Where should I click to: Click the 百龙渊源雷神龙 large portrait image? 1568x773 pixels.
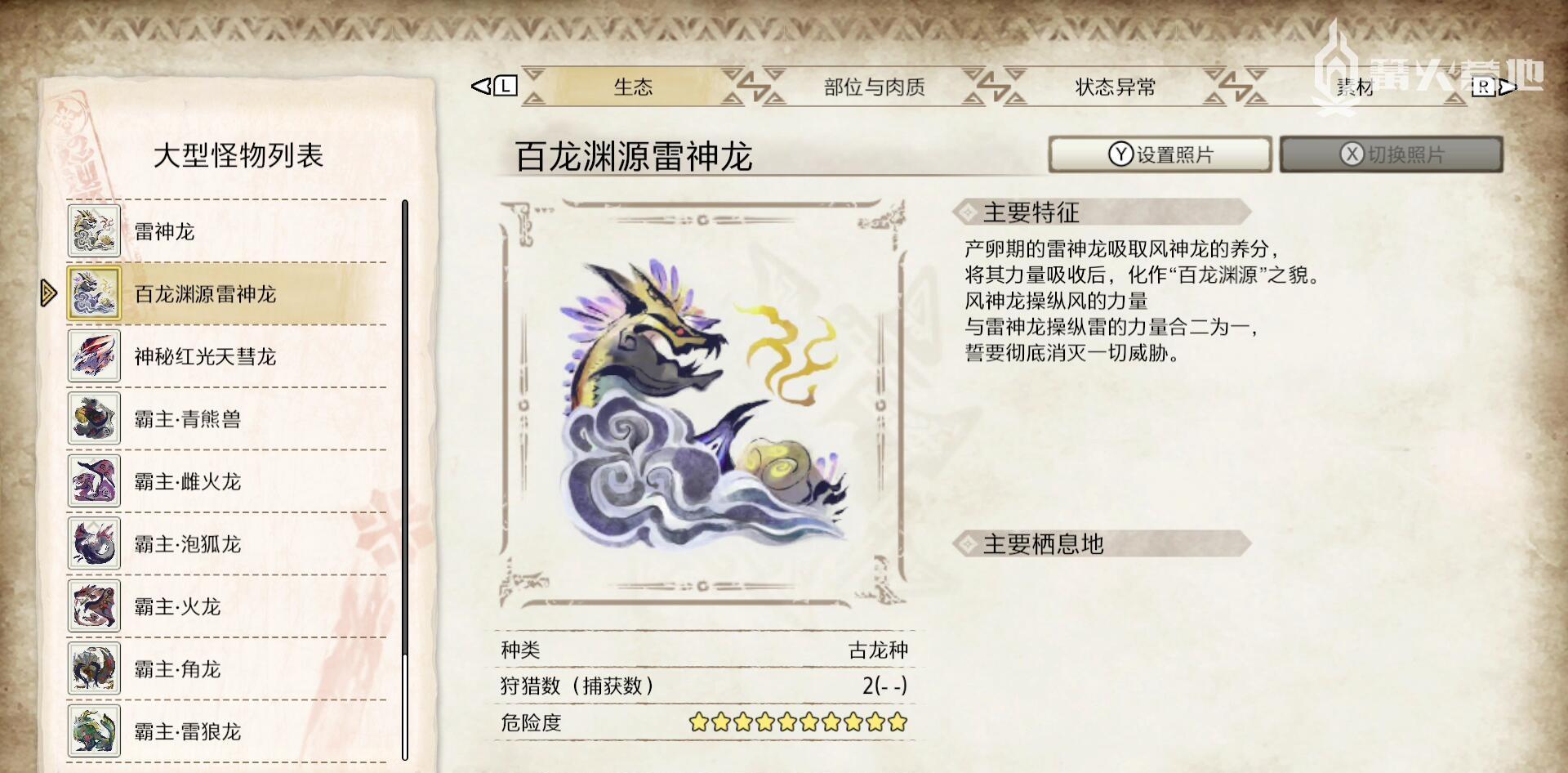point(703,403)
